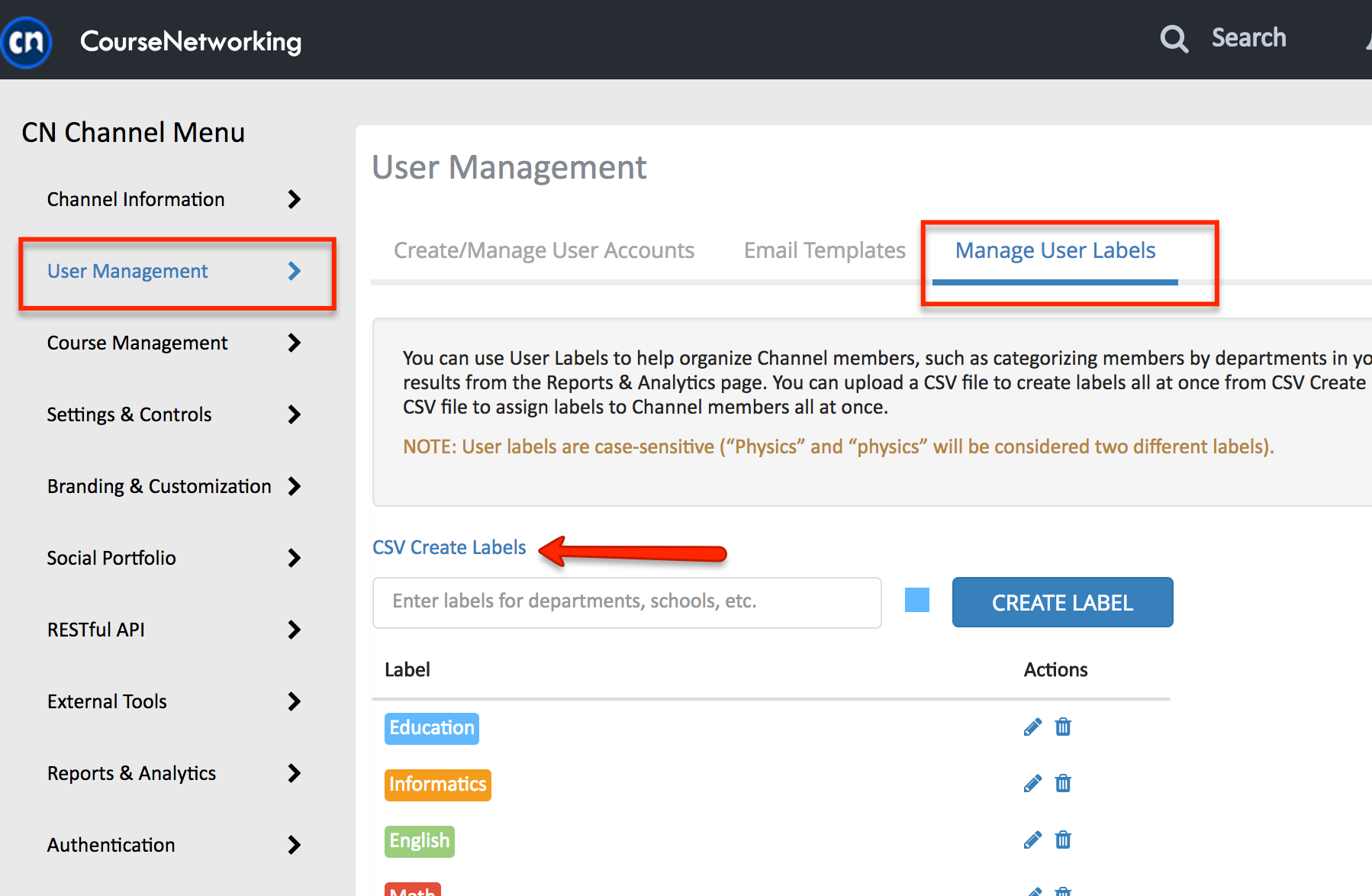Screen dimensions: 1372x896
Task: Open Reports & Analytics menu item
Action: 131,773
